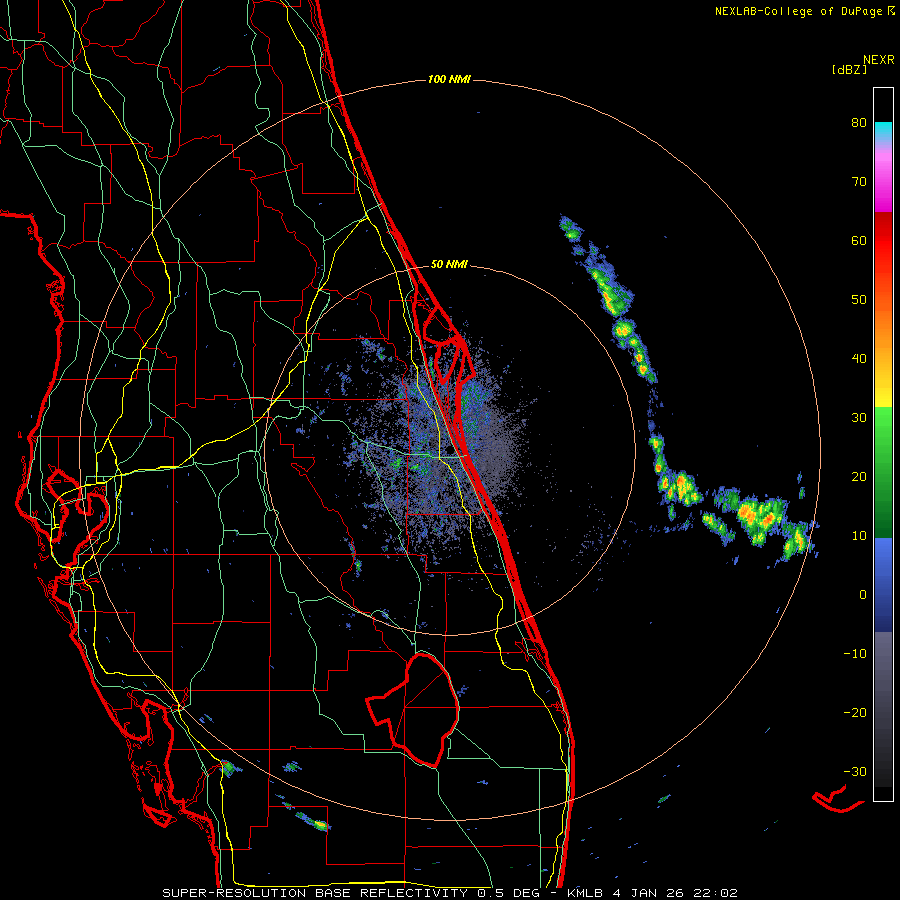Click the [dBZ] unit label
Screen dimensions: 900x900
[849, 70]
